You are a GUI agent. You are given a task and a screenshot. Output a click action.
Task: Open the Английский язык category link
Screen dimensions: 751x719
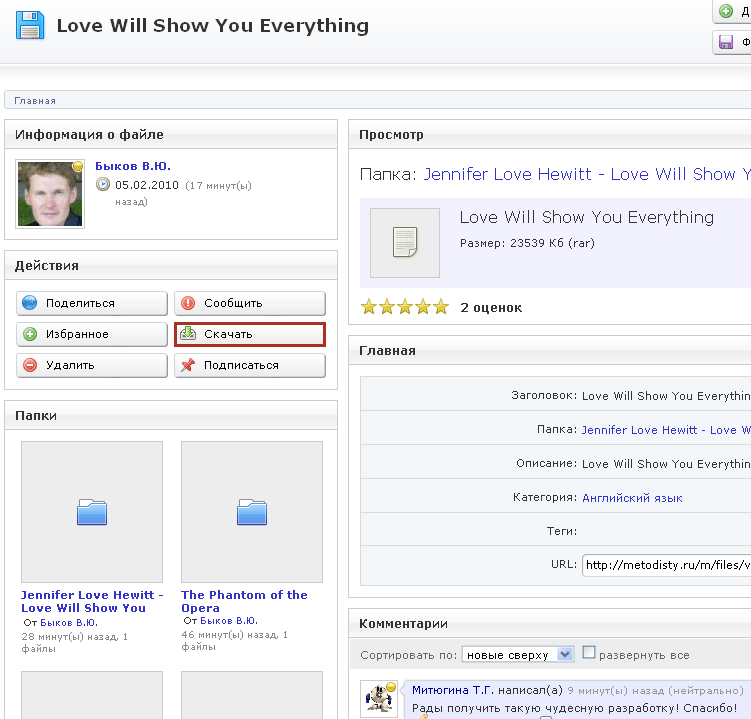click(632, 498)
